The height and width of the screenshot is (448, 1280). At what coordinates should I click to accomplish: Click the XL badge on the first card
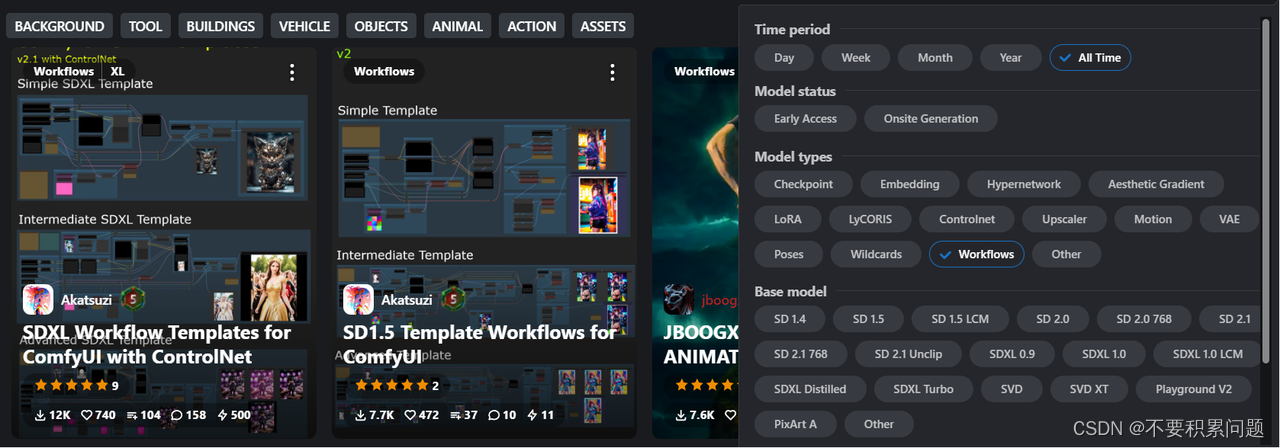(118, 71)
